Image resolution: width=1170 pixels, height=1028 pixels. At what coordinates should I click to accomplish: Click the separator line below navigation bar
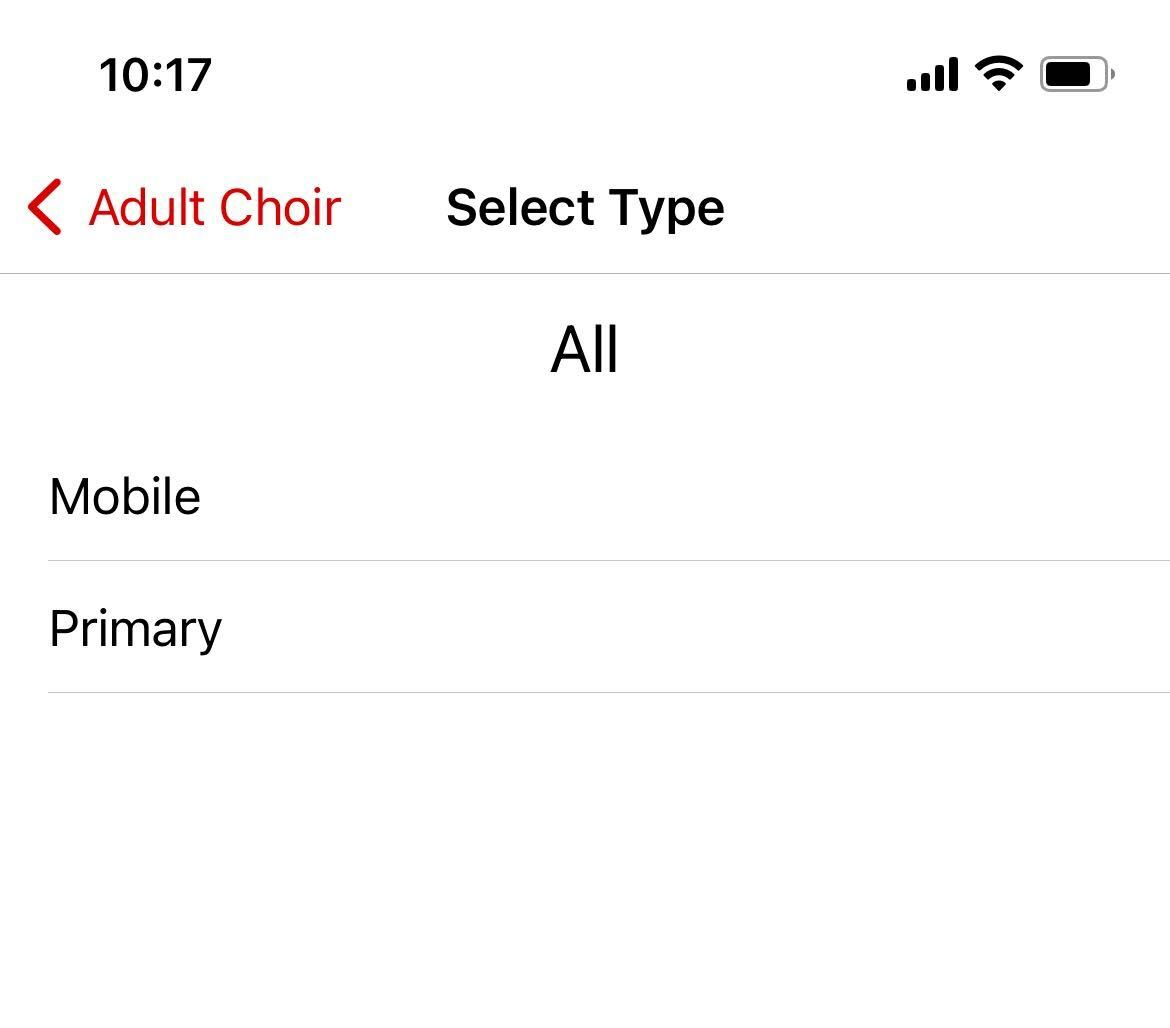[x=585, y=273]
